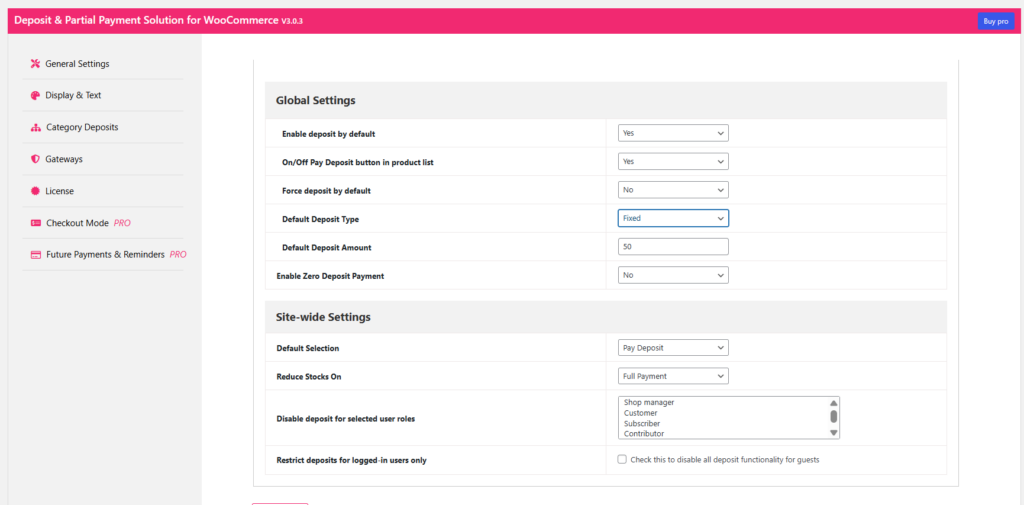
Task: Click the Enable Zero Deposit Payment label
Action: tap(330, 276)
